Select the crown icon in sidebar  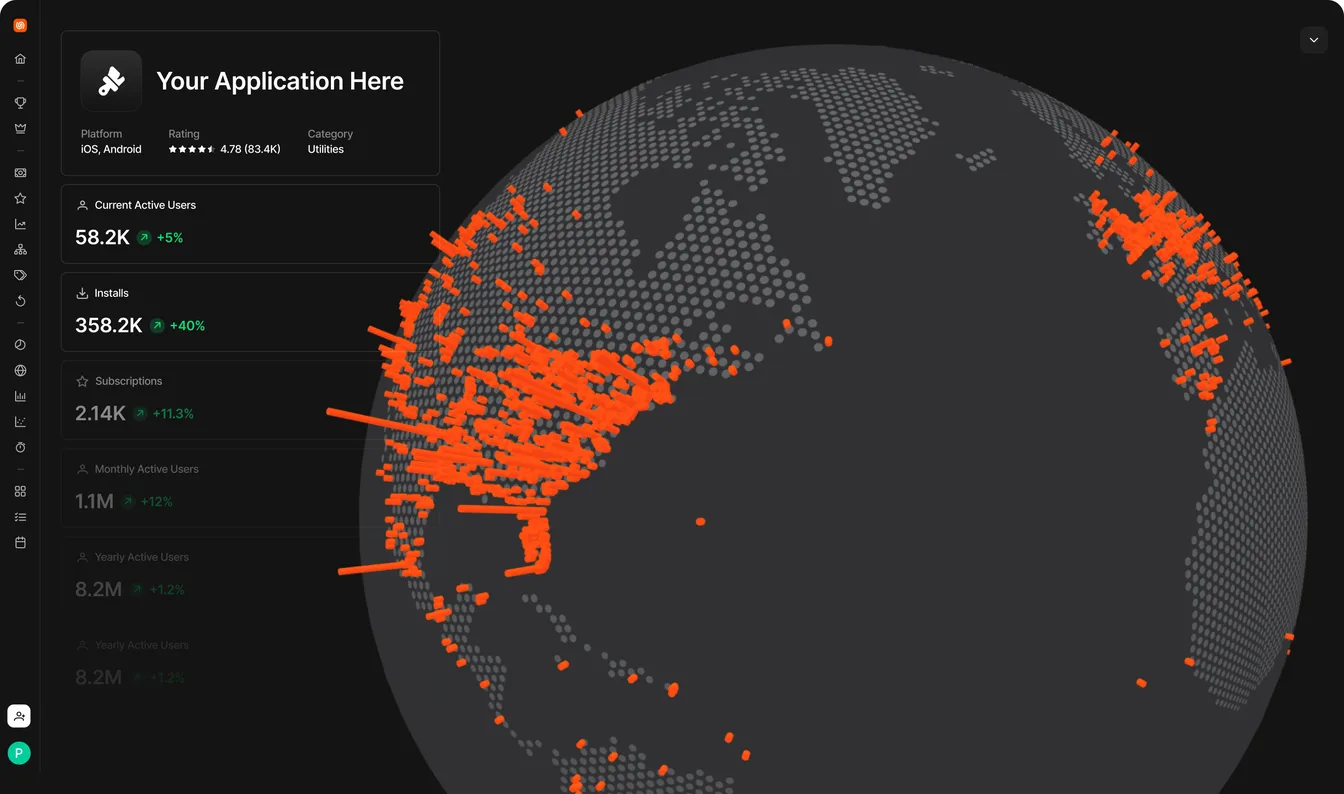pyautogui.click(x=20, y=128)
